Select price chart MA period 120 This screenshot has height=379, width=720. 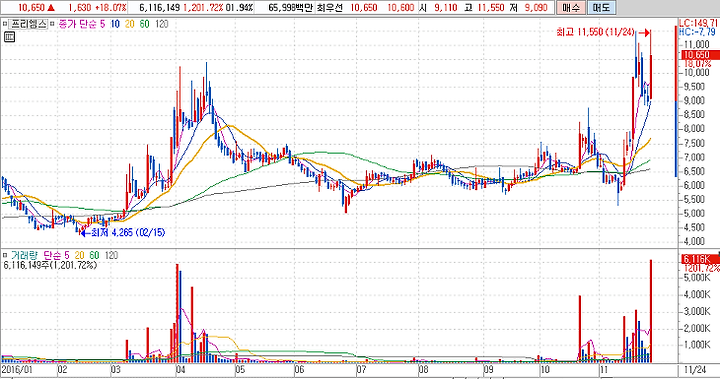click(162, 24)
